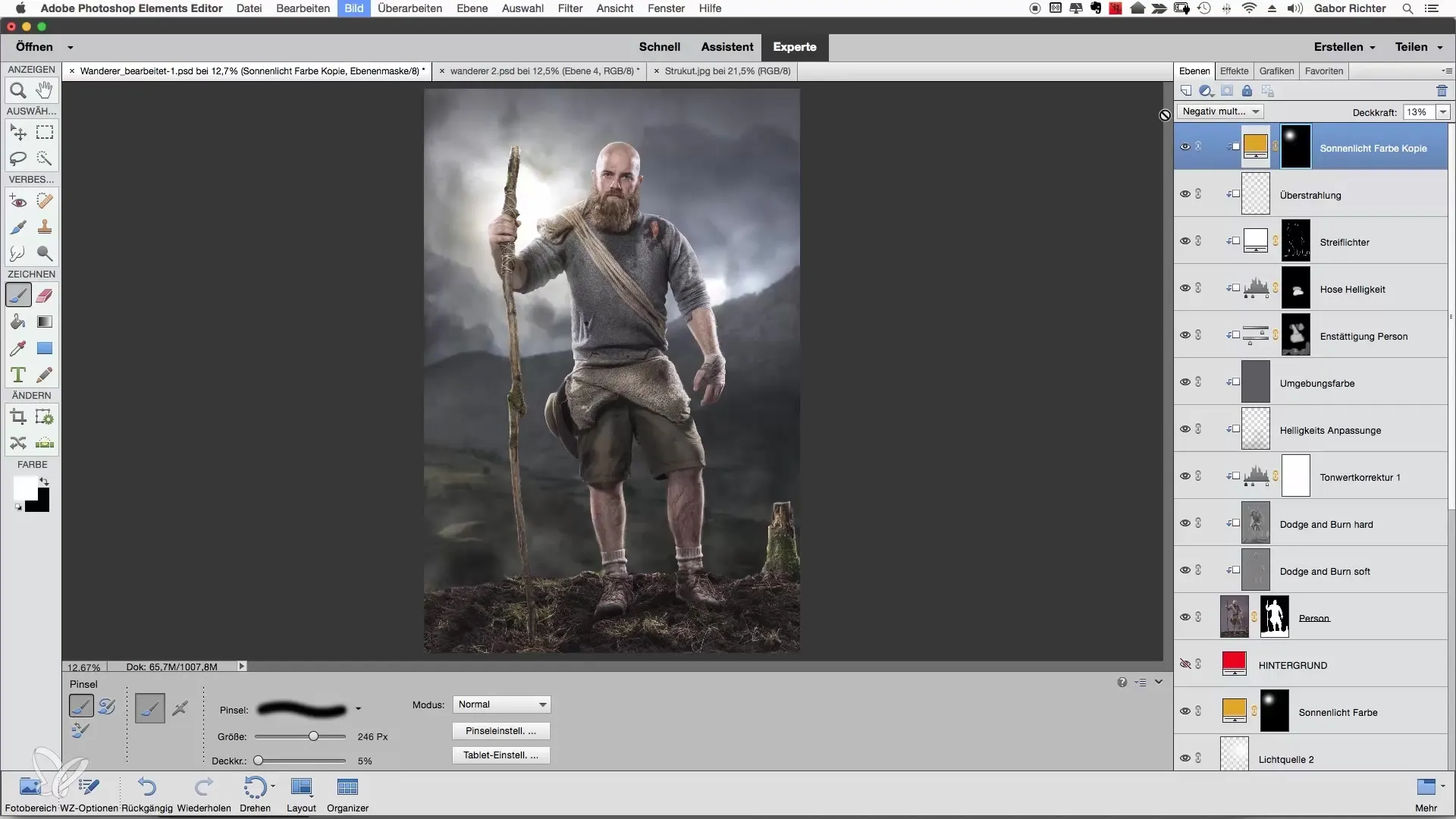The width and height of the screenshot is (1456, 819).
Task: Select the Custom Shape tool
Action: 45,349
